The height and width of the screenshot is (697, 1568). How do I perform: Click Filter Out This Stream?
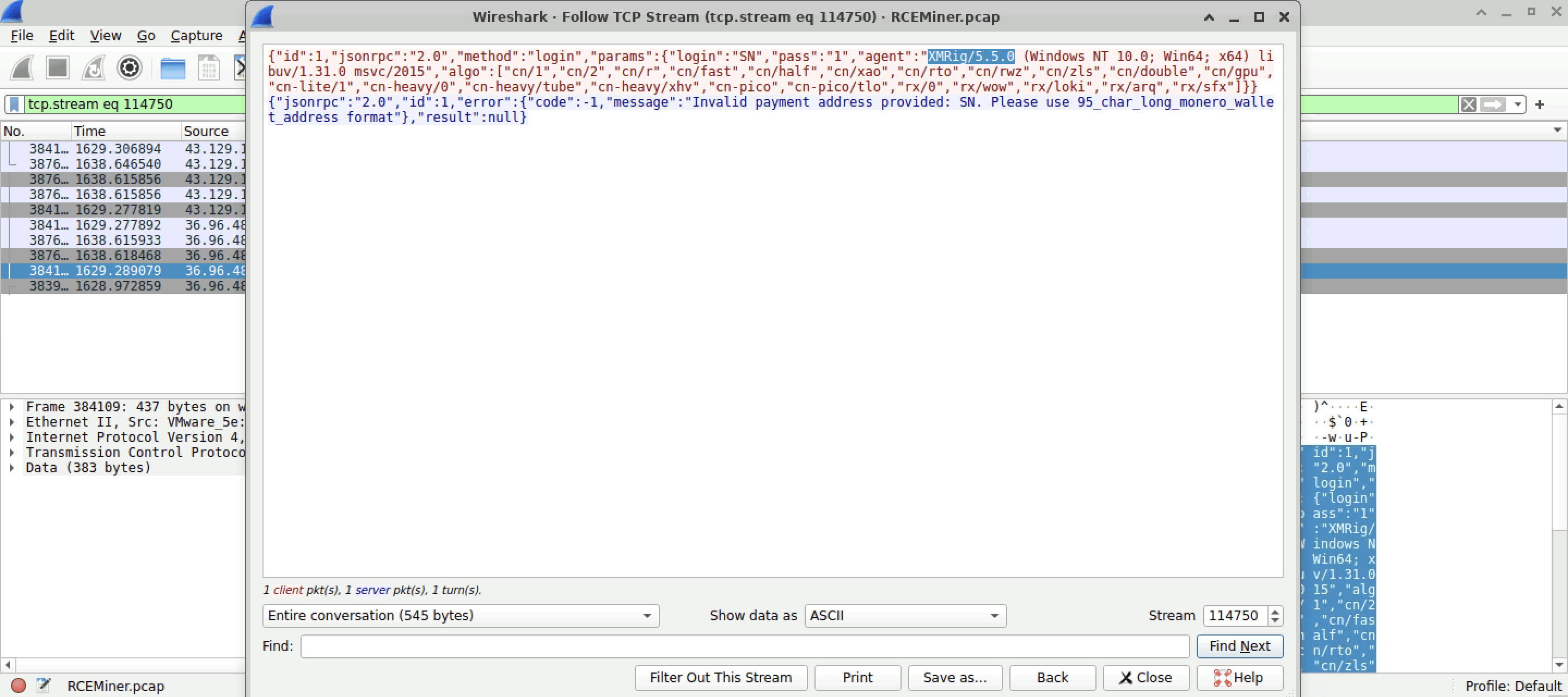[x=721, y=677]
